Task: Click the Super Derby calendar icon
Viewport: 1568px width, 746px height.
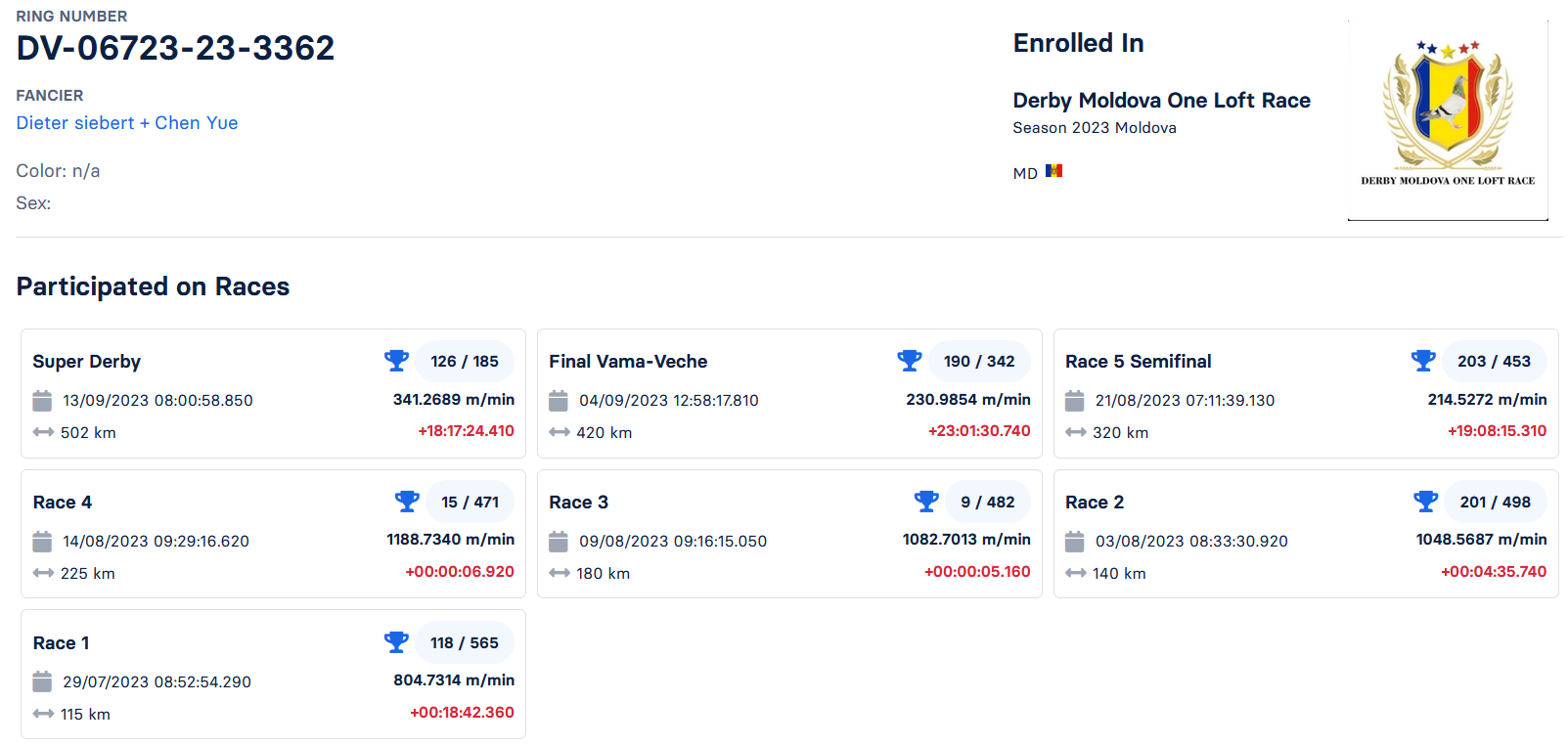Action: 42,401
